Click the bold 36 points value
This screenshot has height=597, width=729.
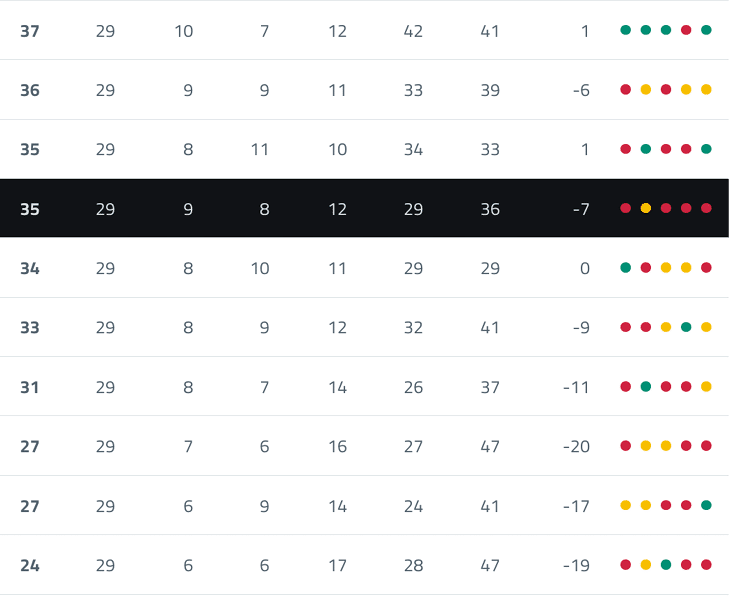point(30,90)
